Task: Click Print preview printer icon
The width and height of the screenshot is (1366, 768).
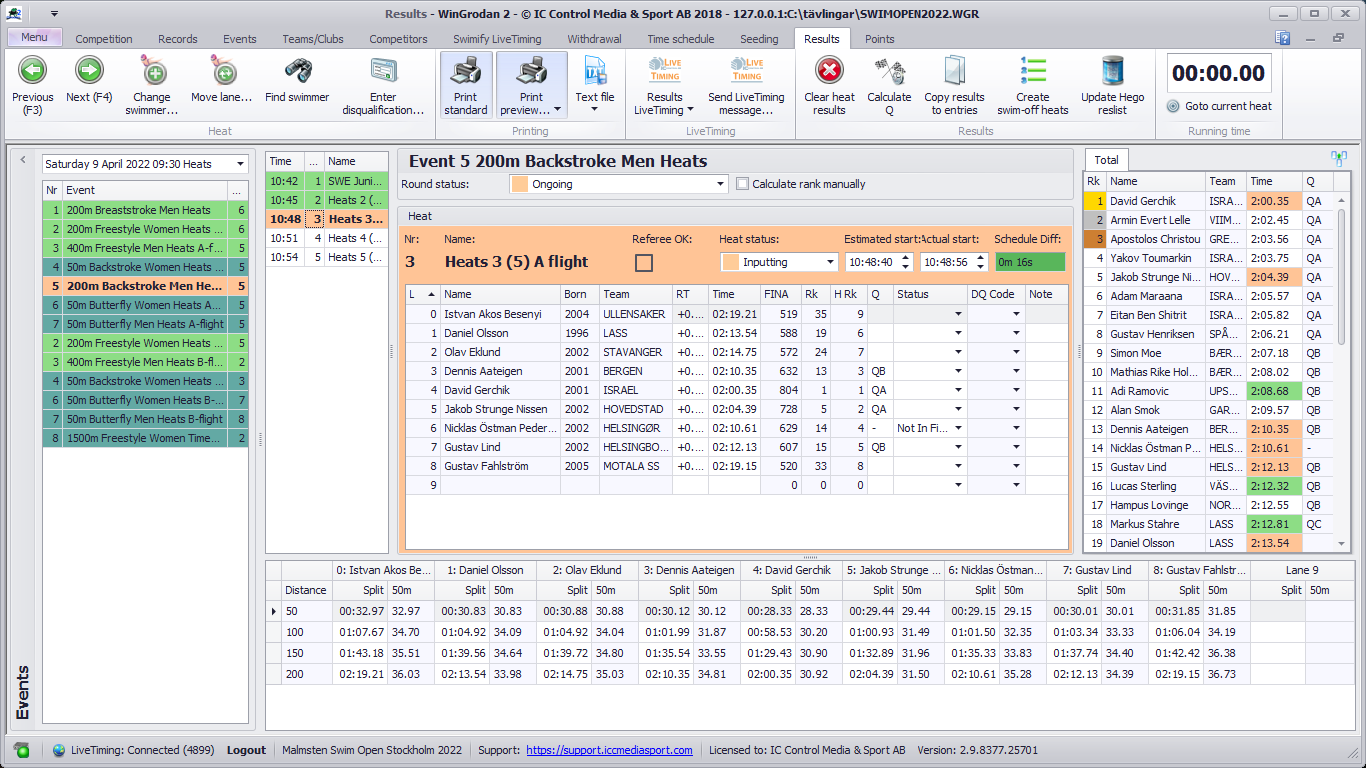Action: click(532, 72)
